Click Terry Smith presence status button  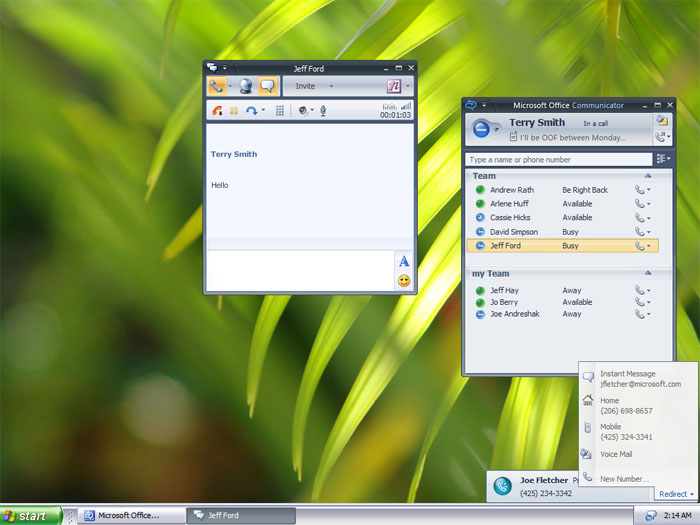point(482,129)
